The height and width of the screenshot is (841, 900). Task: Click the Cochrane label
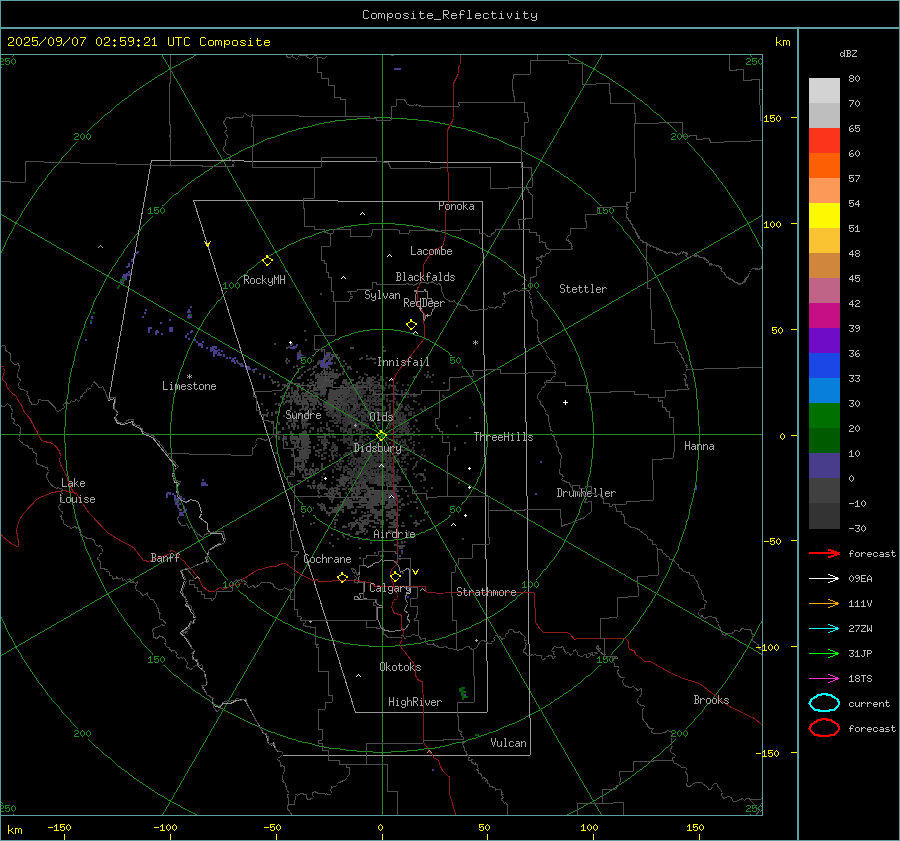(327, 559)
